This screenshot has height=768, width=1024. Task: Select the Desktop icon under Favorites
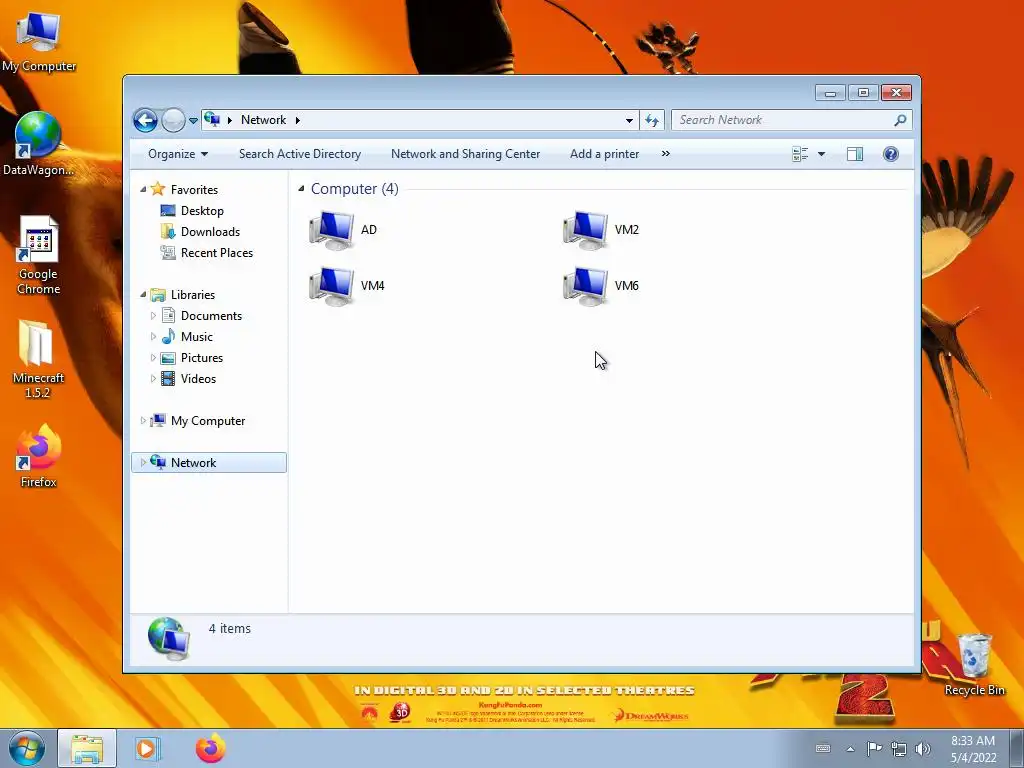coord(168,211)
